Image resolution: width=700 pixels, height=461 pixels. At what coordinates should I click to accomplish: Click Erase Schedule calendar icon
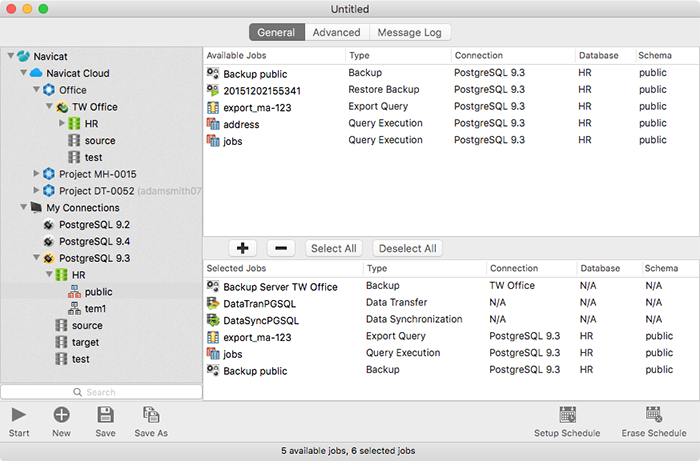click(654, 415)
